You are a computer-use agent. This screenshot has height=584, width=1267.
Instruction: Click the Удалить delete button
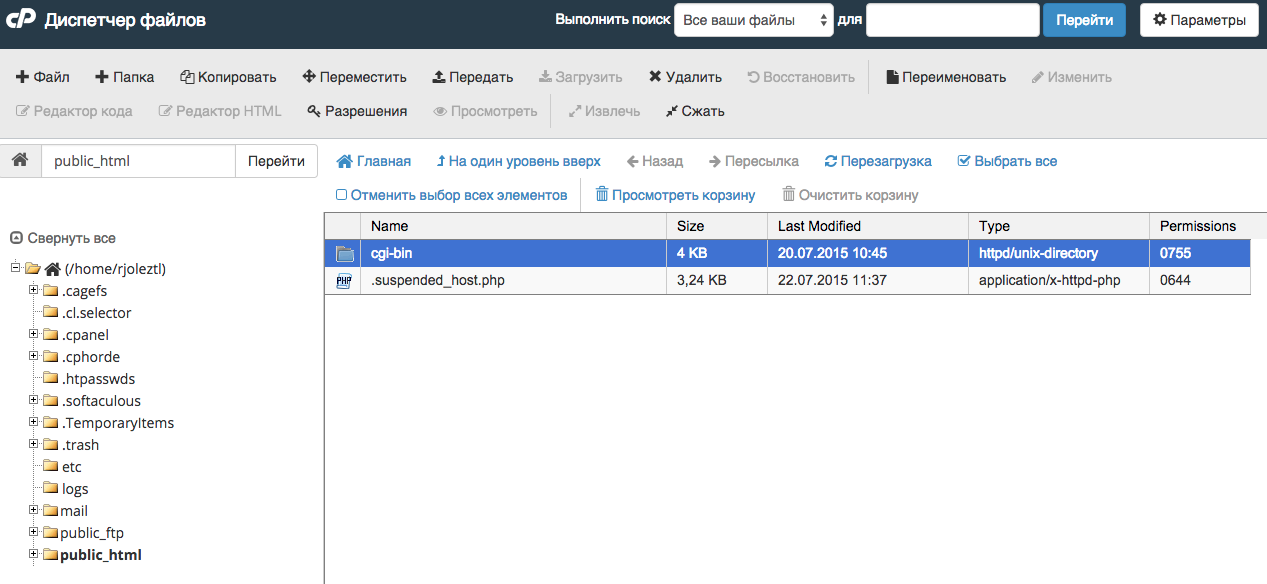(685, 77)
